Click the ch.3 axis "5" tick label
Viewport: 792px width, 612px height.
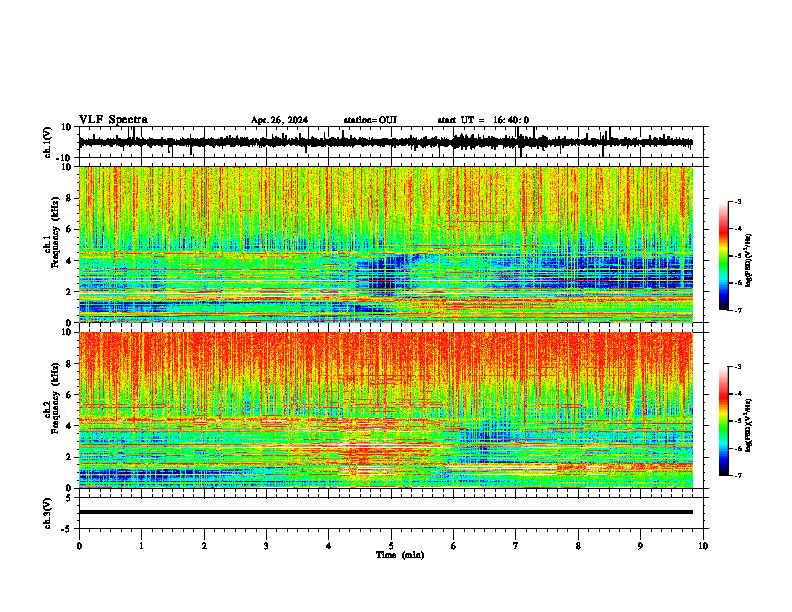[69, 498]
